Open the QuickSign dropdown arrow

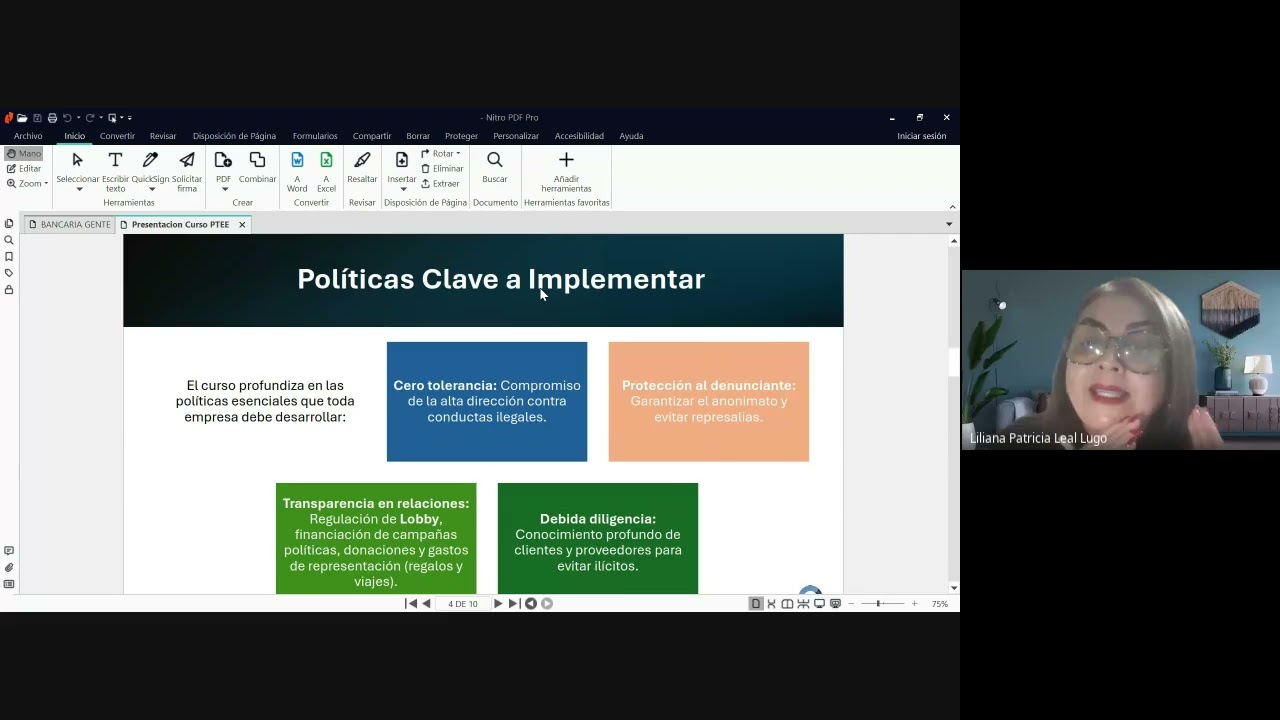coord(151,189)
